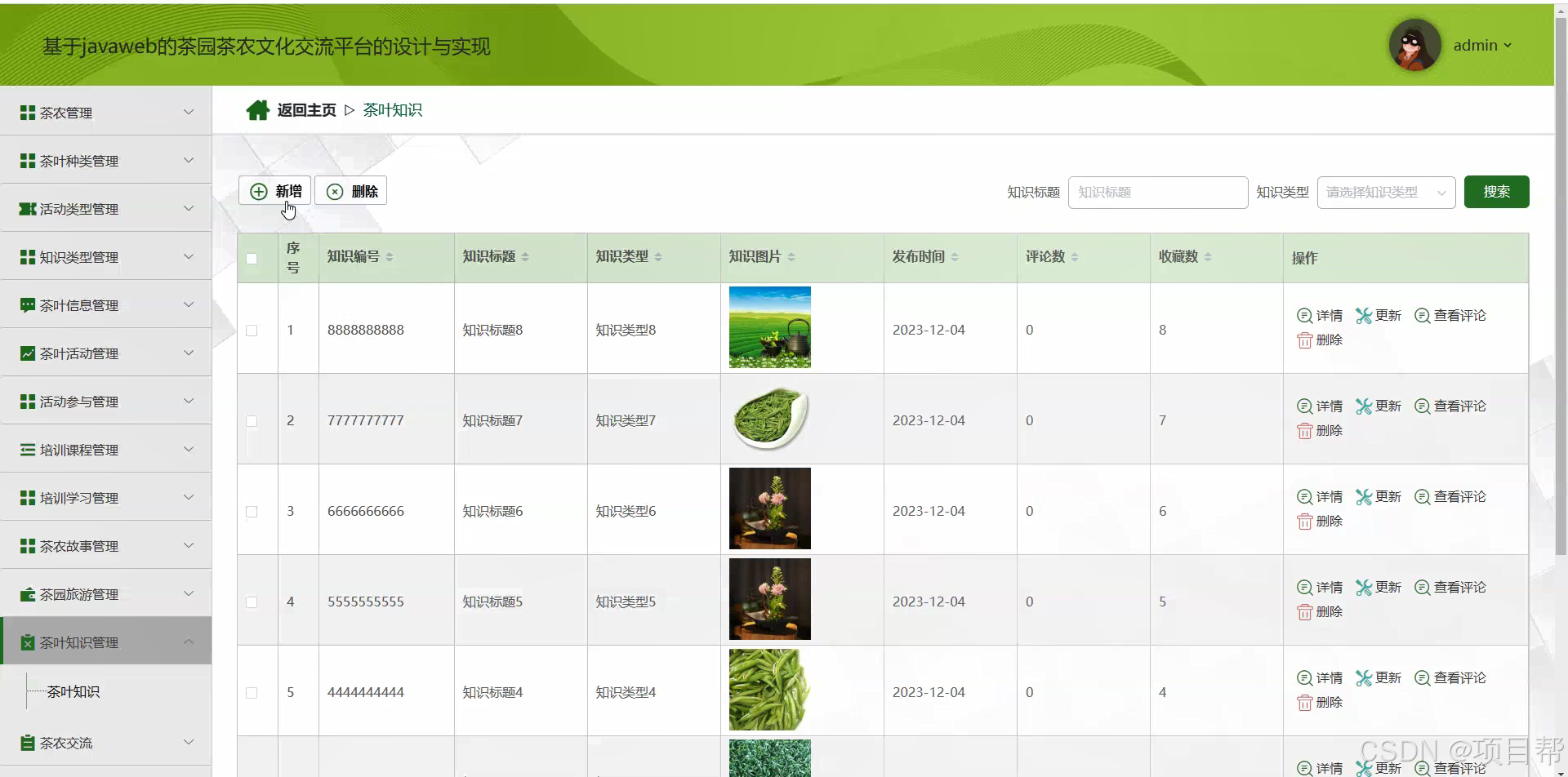The height and width of the screenshot is (777, 1568).
Task: Click the 茶园旅游管理 sidebar icon
Action: 28,594
